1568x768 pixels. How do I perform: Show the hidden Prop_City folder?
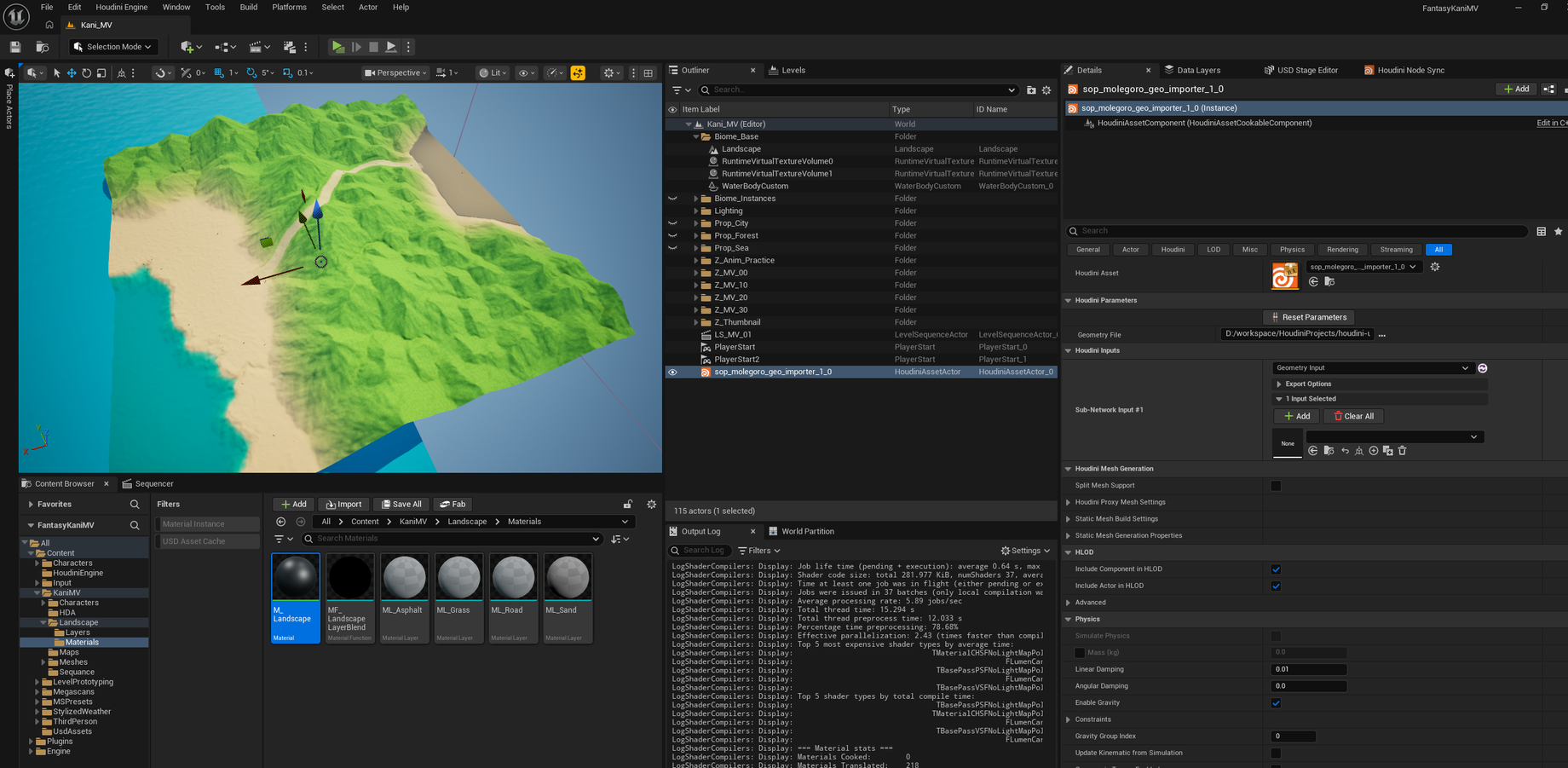coord(672,223)
